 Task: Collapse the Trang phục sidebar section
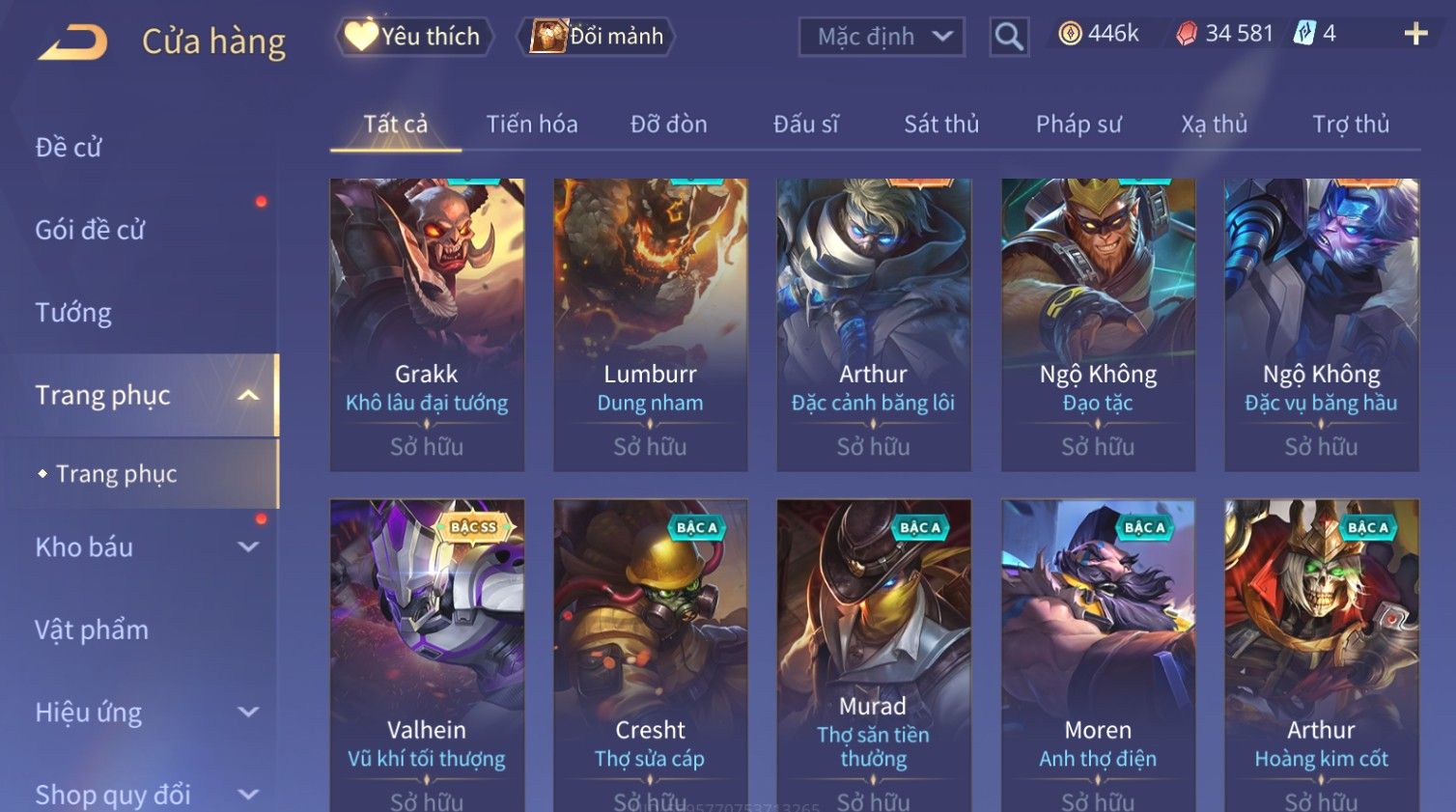[x=248, y=395]
